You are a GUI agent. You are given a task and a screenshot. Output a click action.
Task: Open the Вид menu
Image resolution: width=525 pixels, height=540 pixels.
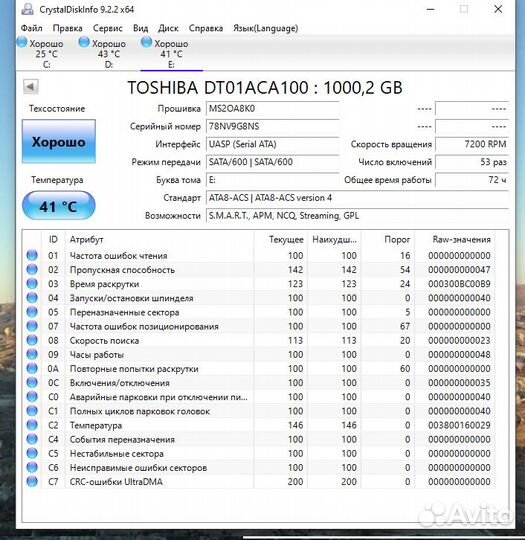click(x=141, y=28)
